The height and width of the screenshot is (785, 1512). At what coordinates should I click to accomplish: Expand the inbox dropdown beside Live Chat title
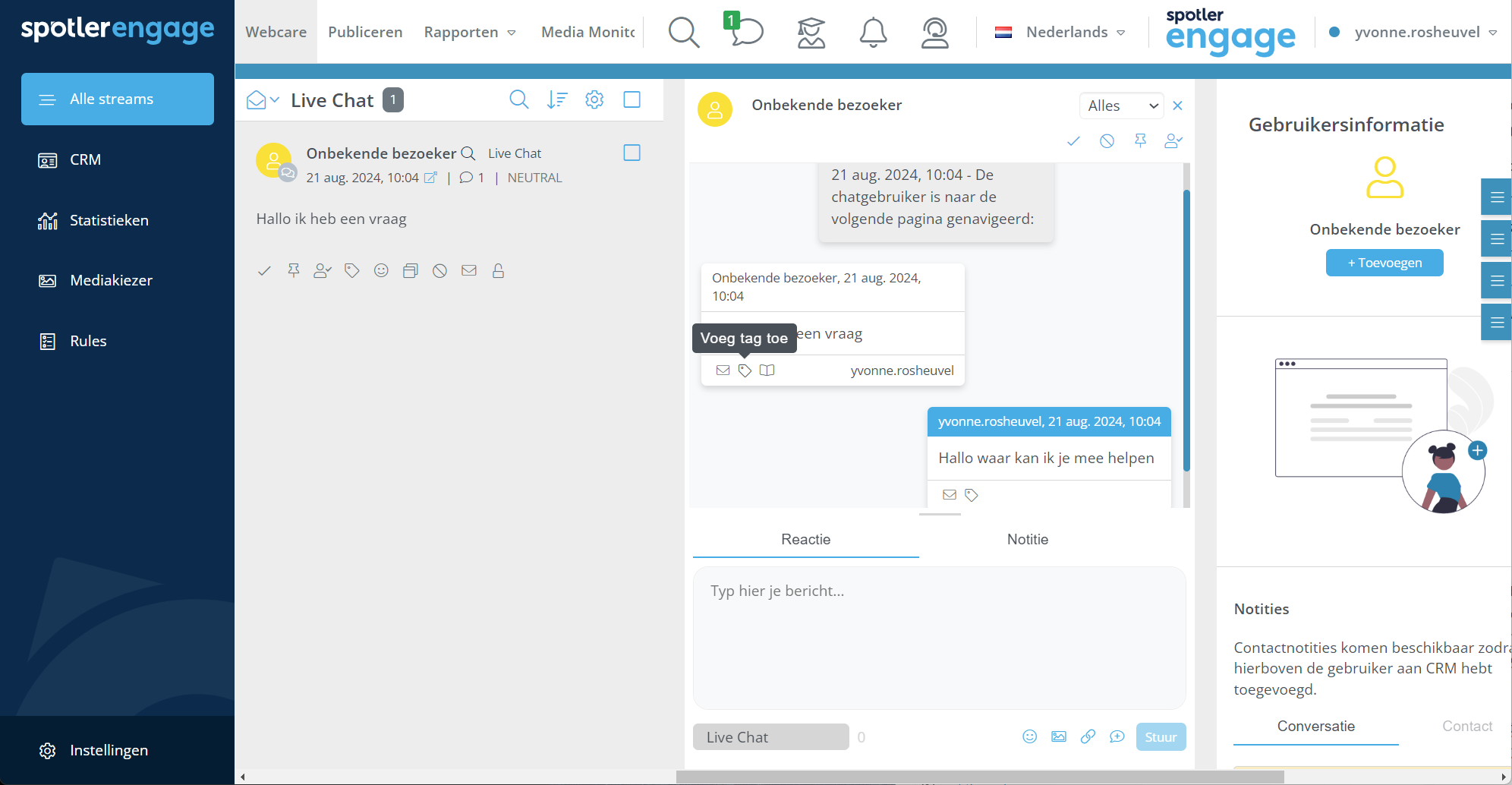point(263,100)
